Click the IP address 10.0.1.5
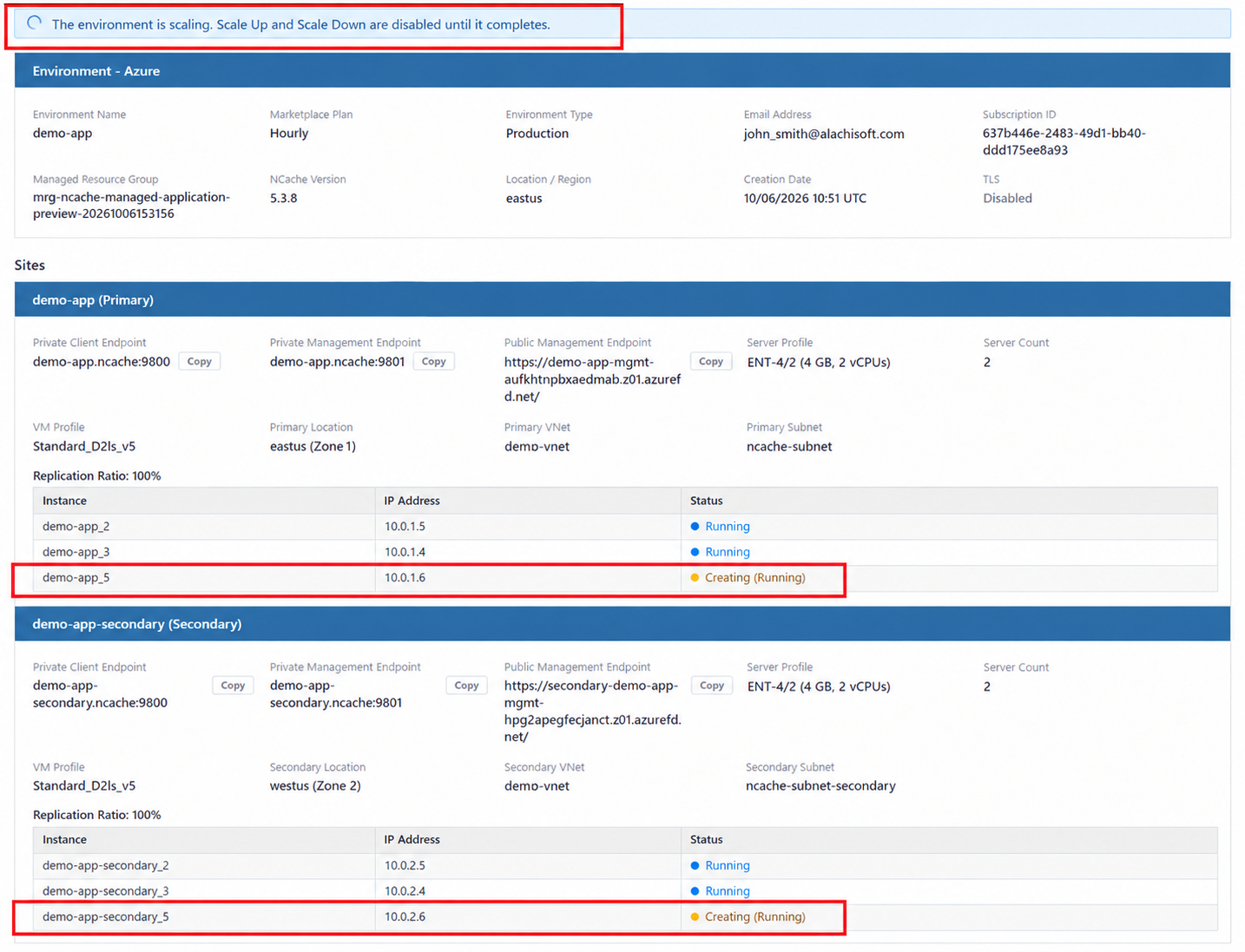 point(405,527)
